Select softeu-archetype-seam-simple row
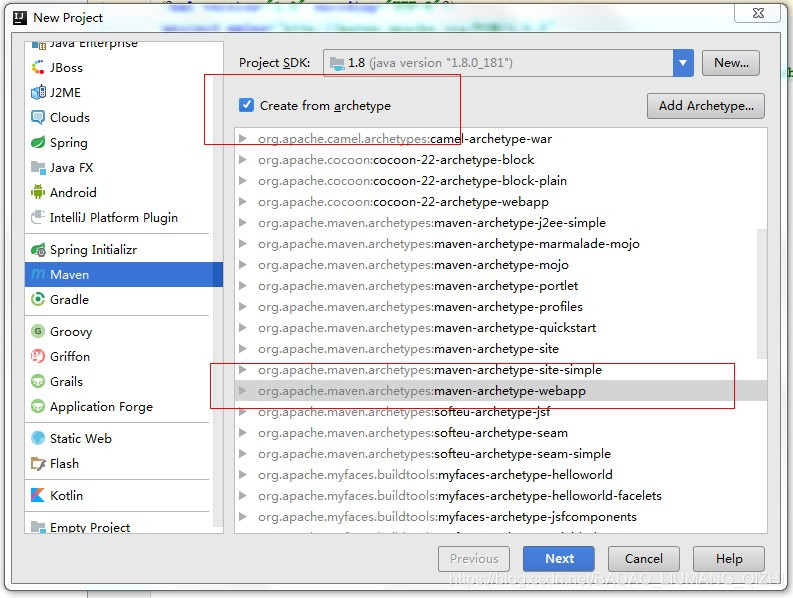 [x=501, y=453]
